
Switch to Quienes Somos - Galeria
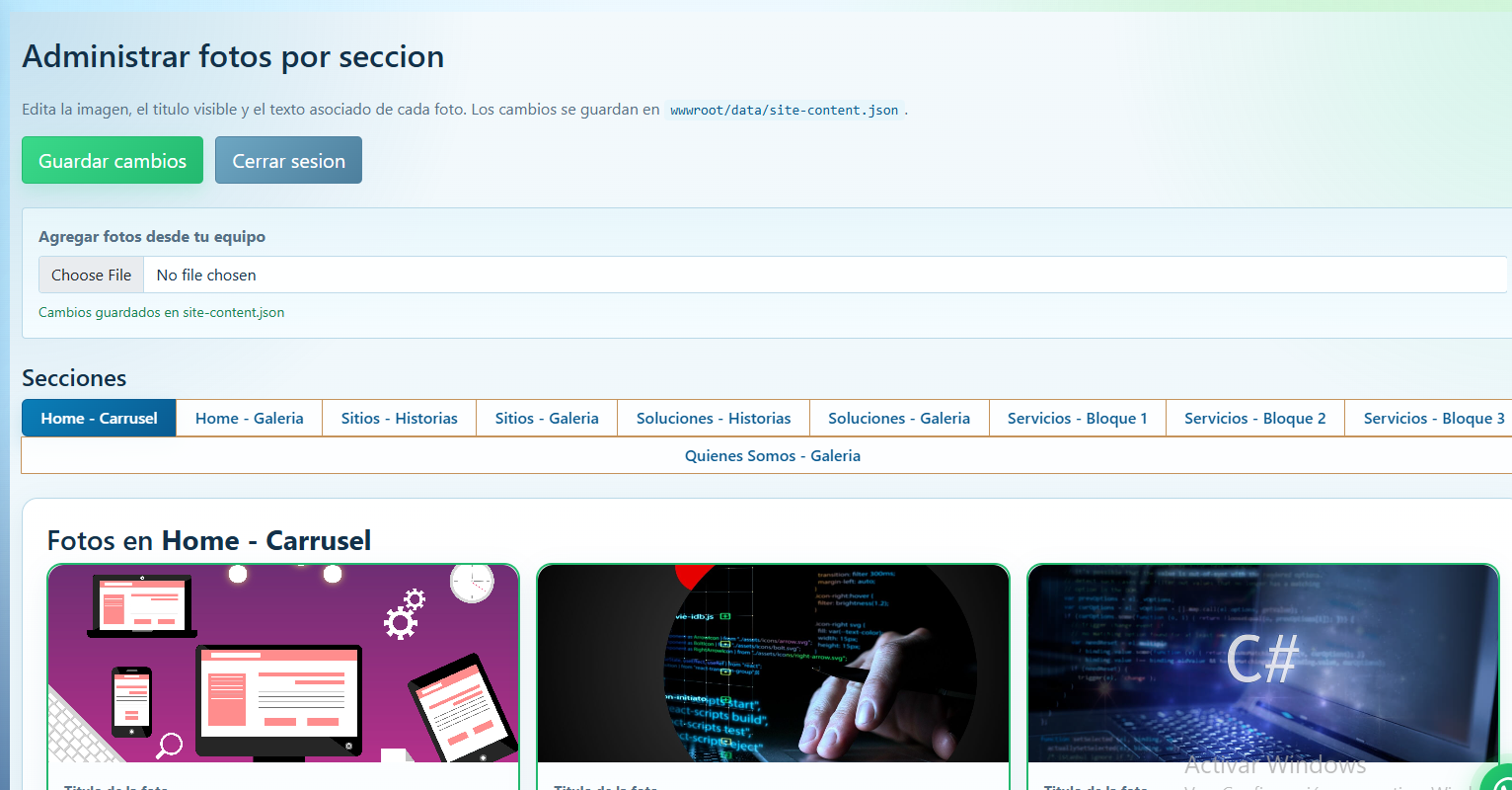pyautogui.click(x=773, y=455)
